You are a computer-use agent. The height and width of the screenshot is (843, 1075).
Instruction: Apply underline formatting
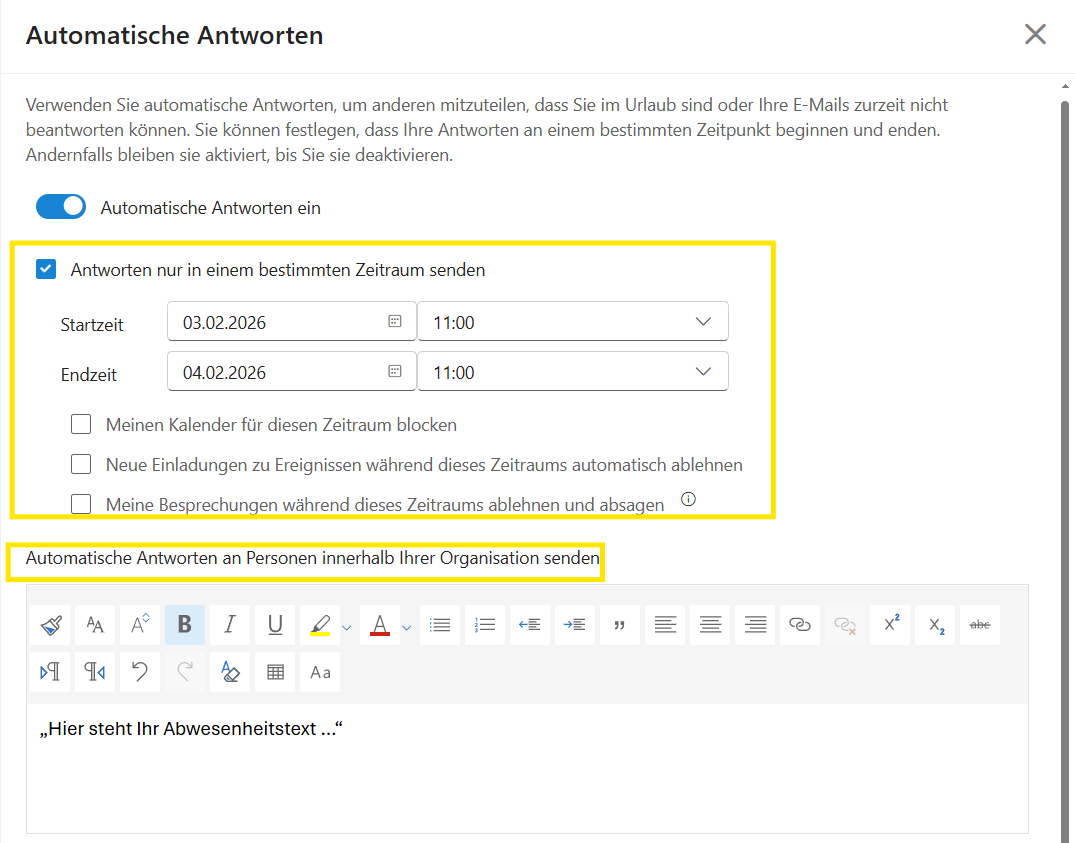[275, 625]
